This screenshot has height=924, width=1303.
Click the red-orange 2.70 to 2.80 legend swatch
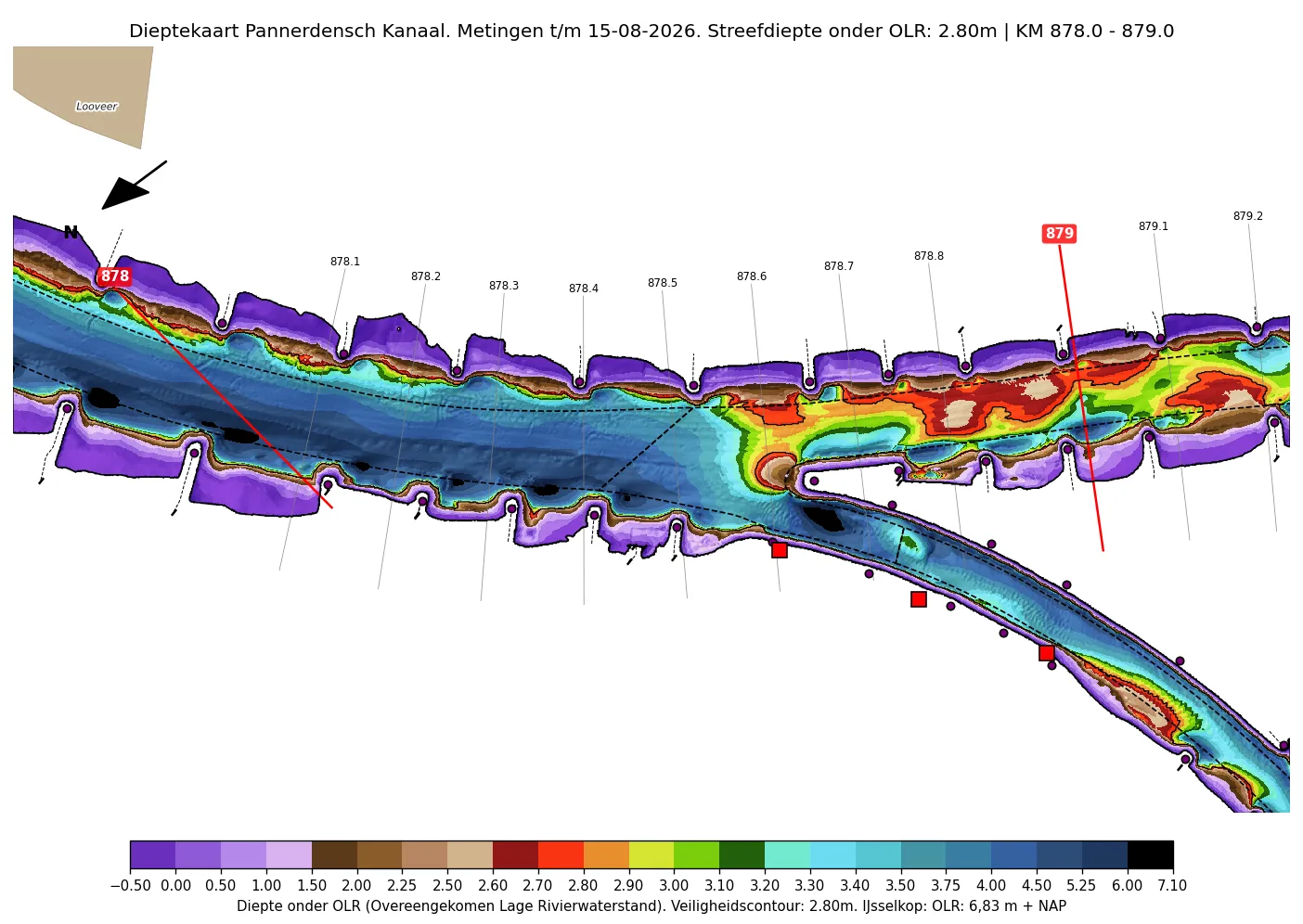(561, 854)
